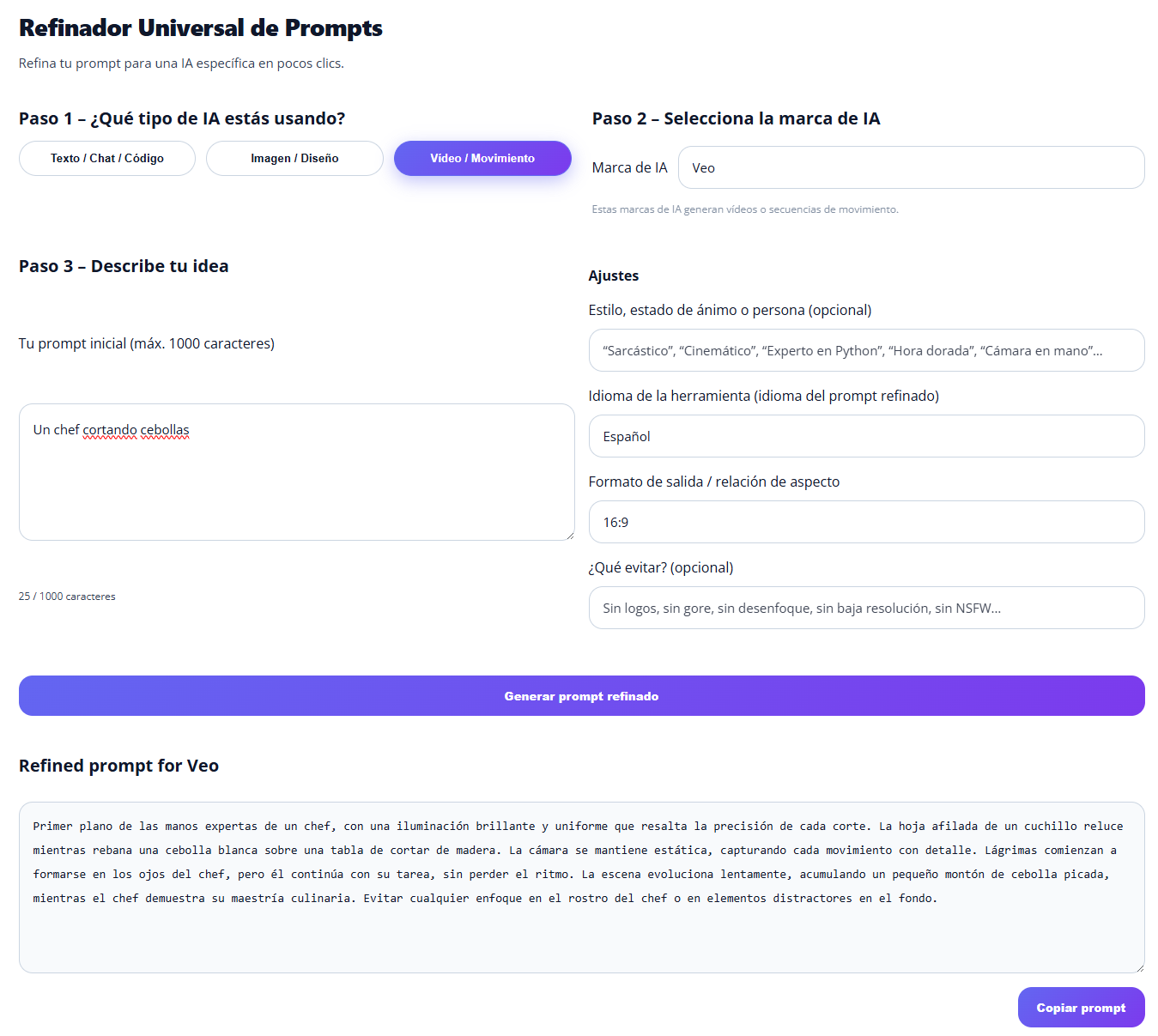Select the Vídeo / Movimiento option
Screen dimensions: 1158x1036
point(482,159)
